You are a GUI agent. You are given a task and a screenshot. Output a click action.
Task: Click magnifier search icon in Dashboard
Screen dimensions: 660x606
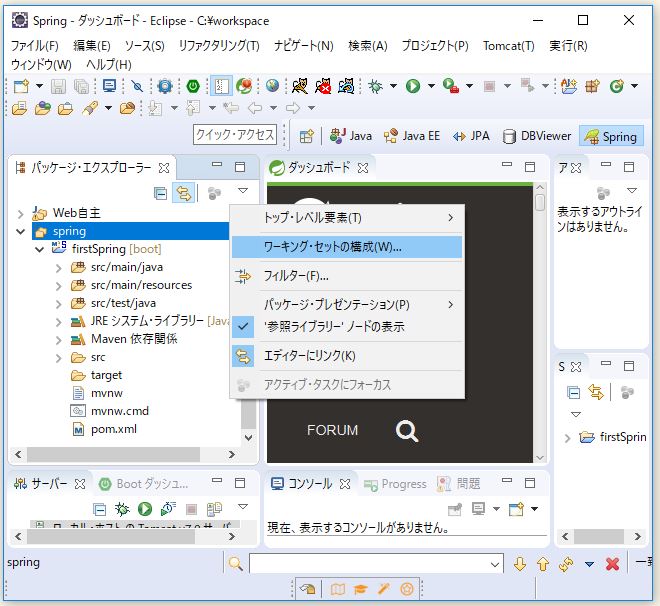407,431
